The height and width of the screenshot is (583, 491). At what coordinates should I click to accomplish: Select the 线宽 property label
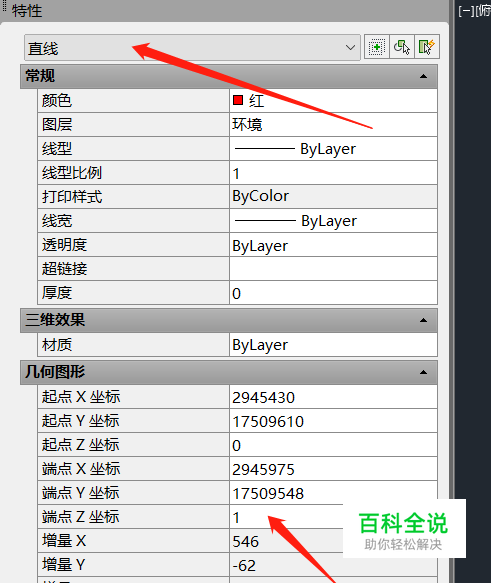tap(56, 221)
